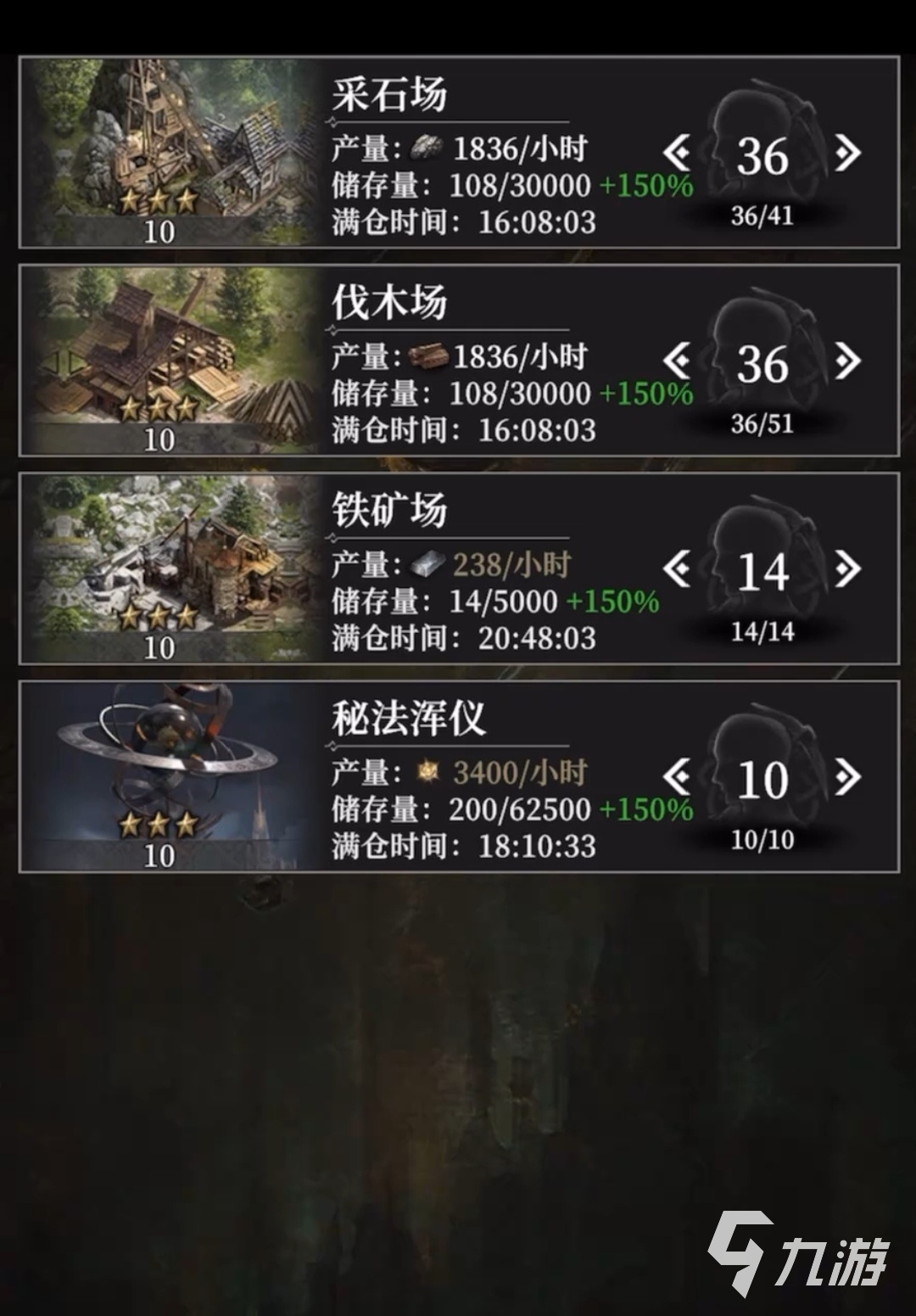This screenshot has width=916, height=1316.
Task: Increase workers at the 伐木场 lumberyard
Action: click(x=847, y=361)
